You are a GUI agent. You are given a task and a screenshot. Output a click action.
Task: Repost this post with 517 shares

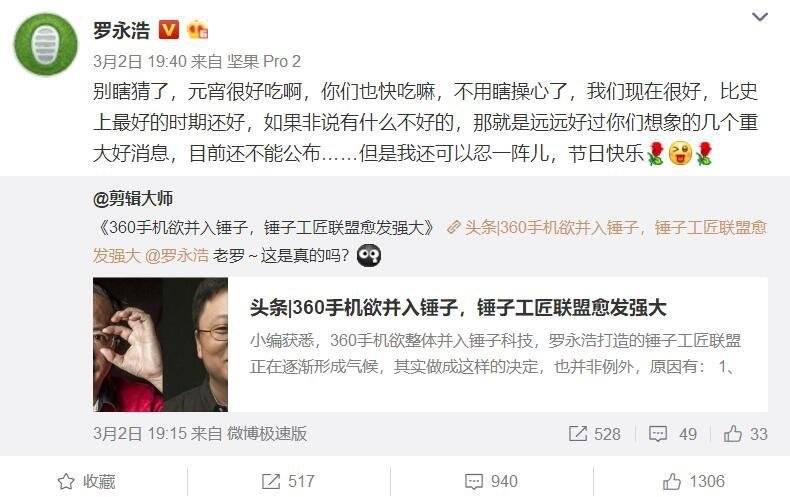pyautogui.click(x=288, y=481)
